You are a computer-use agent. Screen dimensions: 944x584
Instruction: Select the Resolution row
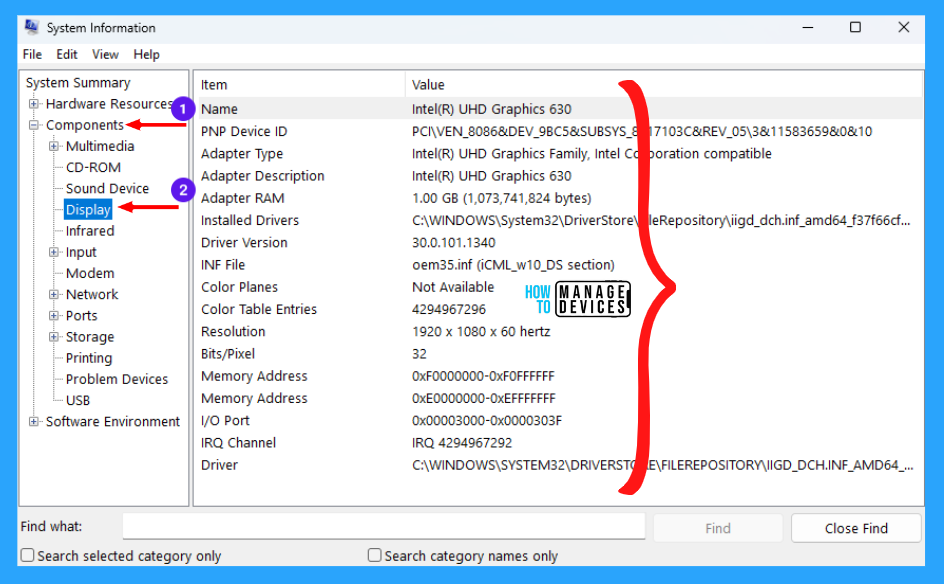pos(560,332)
